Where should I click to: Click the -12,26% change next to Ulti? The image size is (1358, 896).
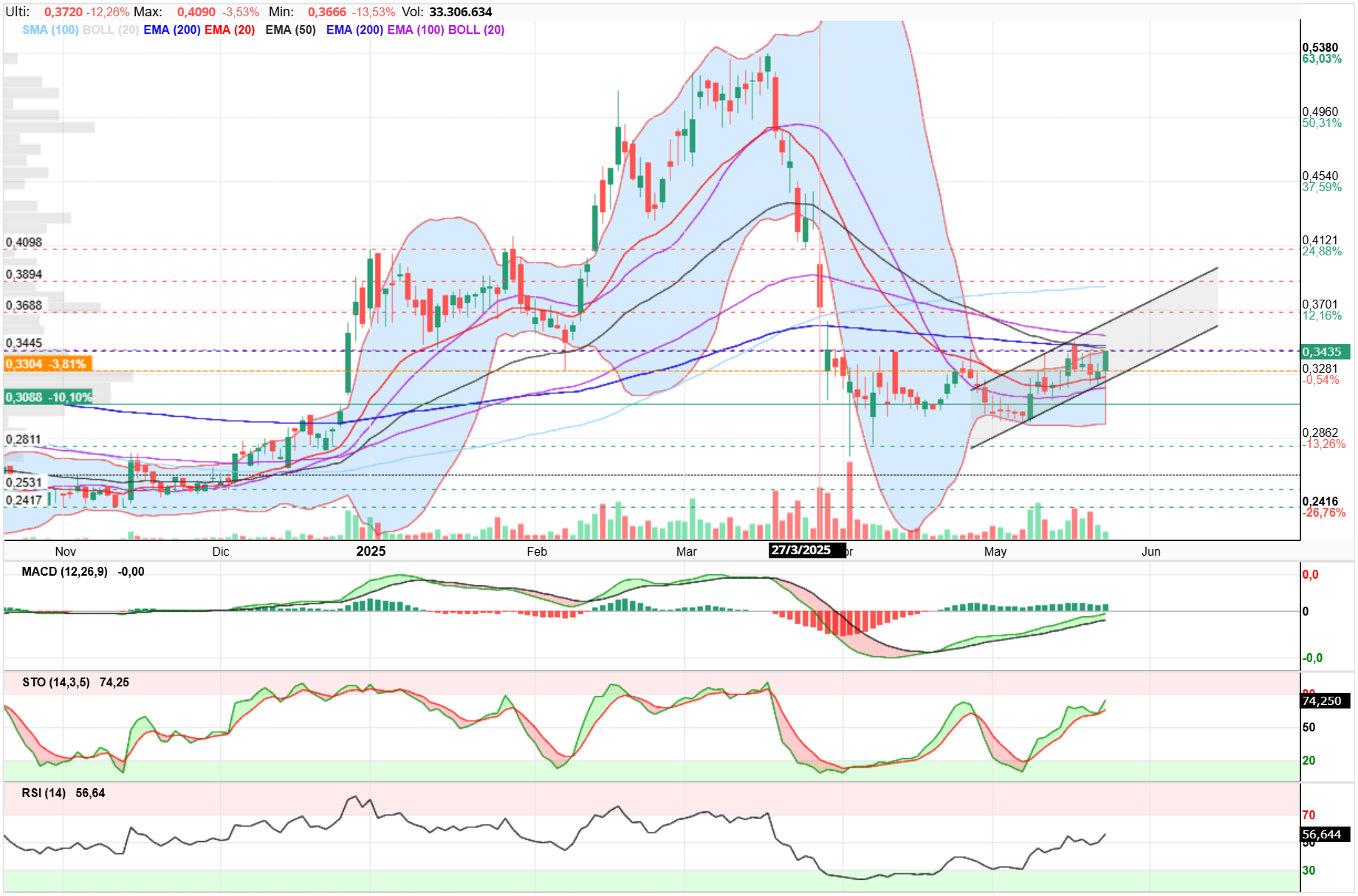point(108,12)
